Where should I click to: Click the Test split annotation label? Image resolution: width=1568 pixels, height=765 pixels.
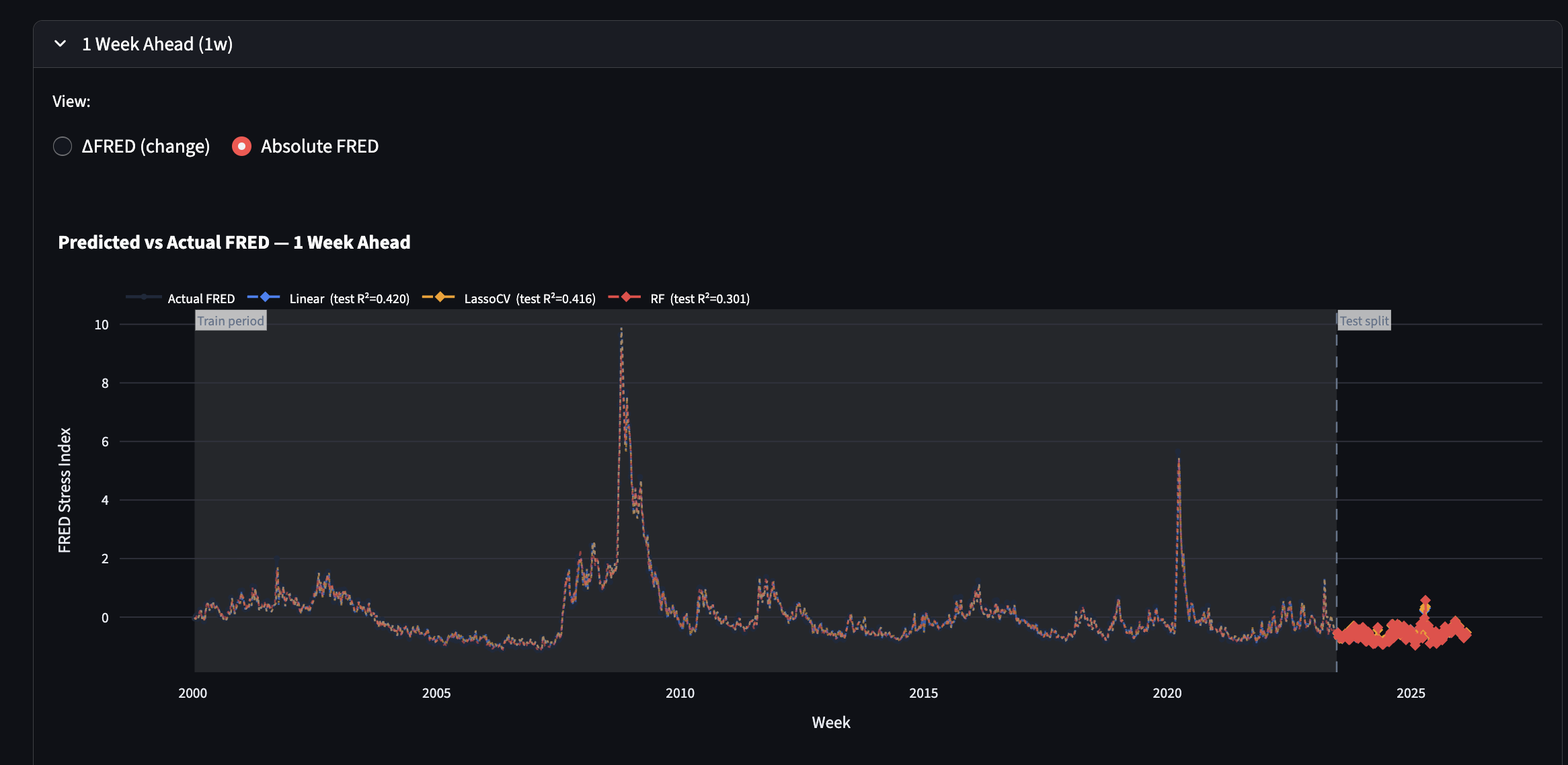click(1364, 321)
